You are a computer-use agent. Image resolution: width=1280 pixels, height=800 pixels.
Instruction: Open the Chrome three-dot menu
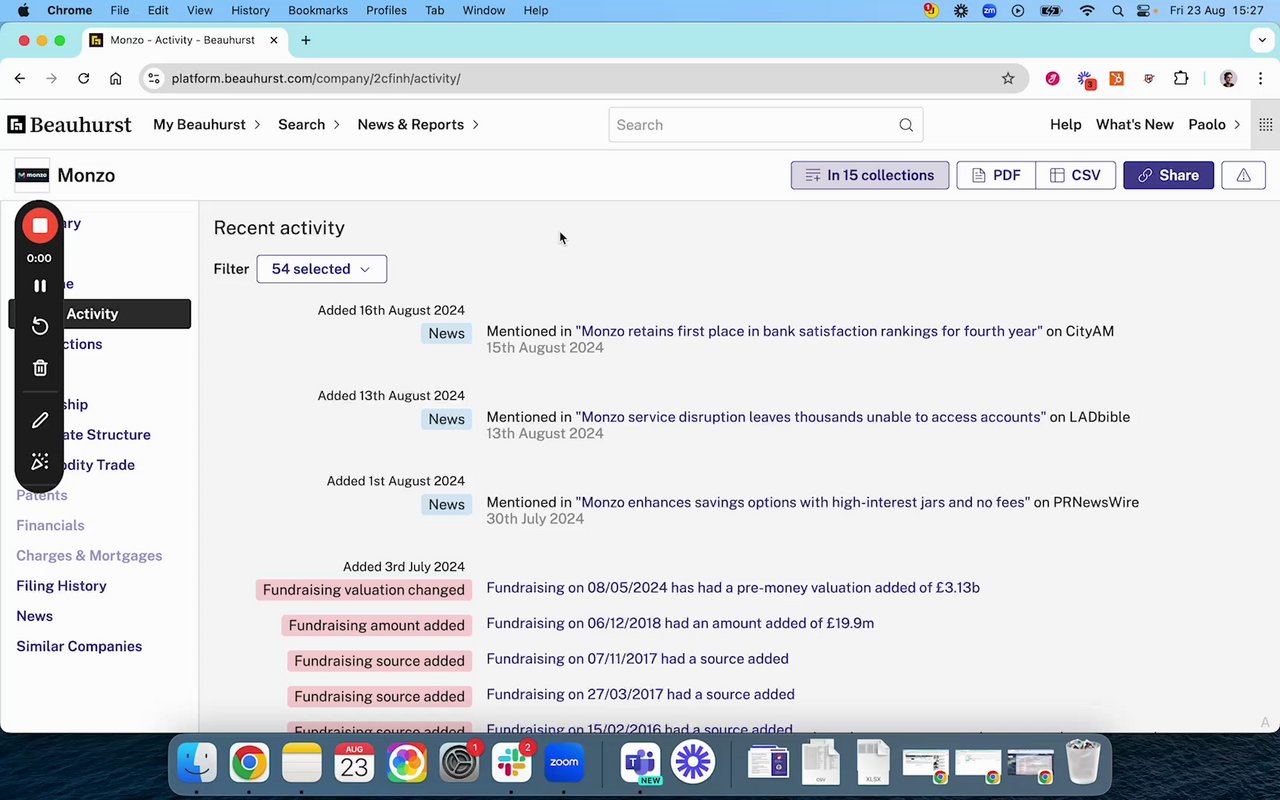coord(1260,78)
